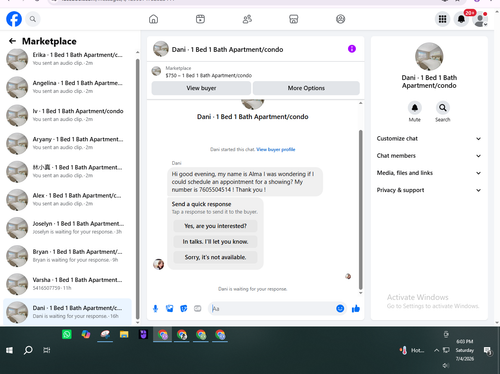Open Bryan's waiting conversation
Viewport: 500px width, 374px height.
point(67,256)
